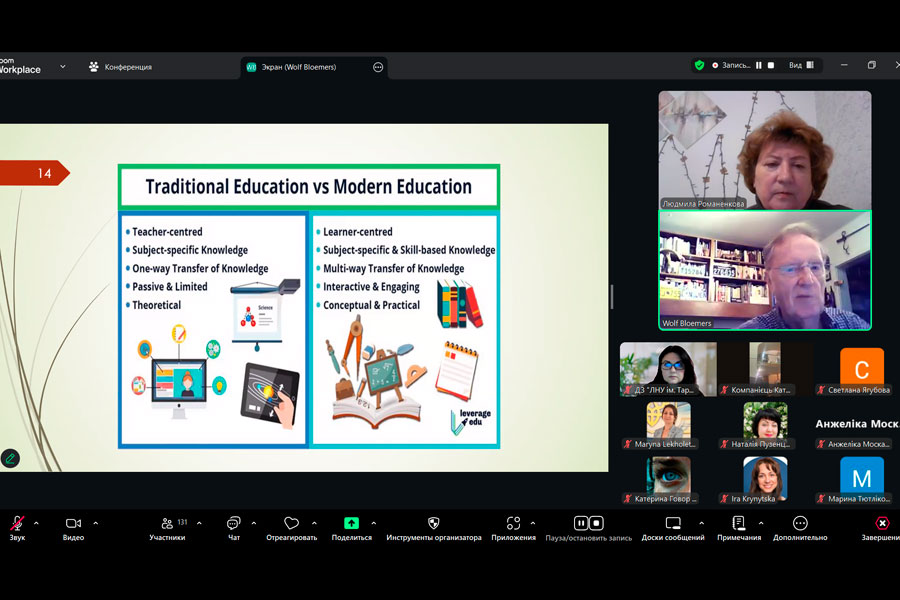Click the text Interactive & Engaging
900x600 pixels.
point(371,287)
